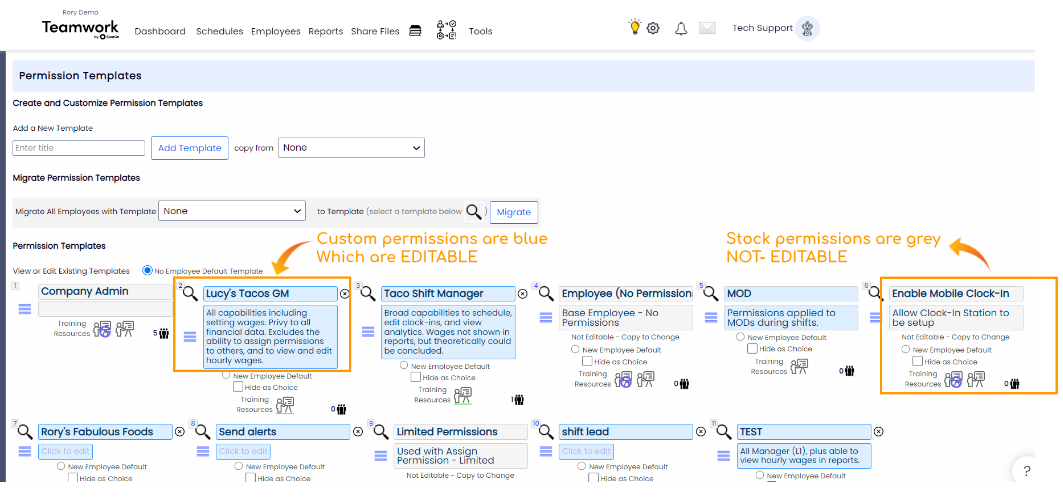Open Company Admin training video resource icon
The image size is (1063, 501).
(x=102, y=329)
